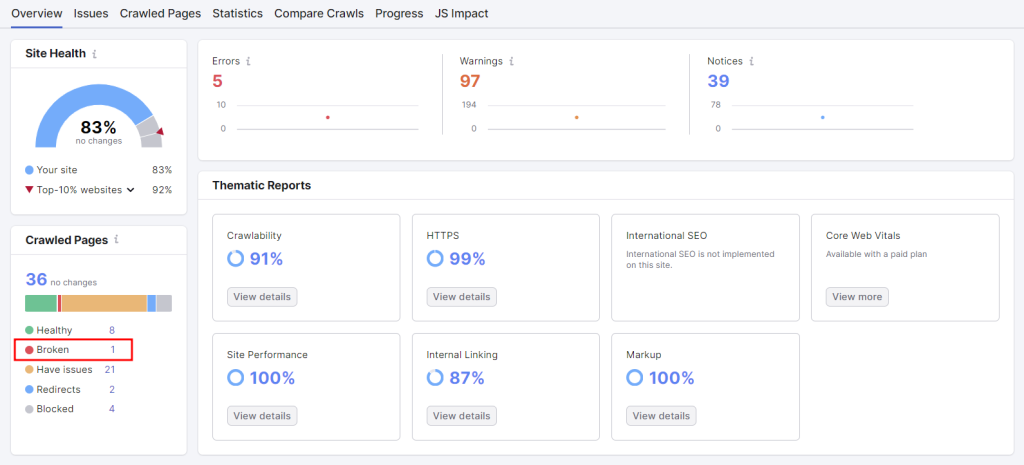The width and height of the screenshot is (1024, 465).
Task: Click the info icon next to Crawled Pages
Action: pyautogui.click(x=117, y=240)
